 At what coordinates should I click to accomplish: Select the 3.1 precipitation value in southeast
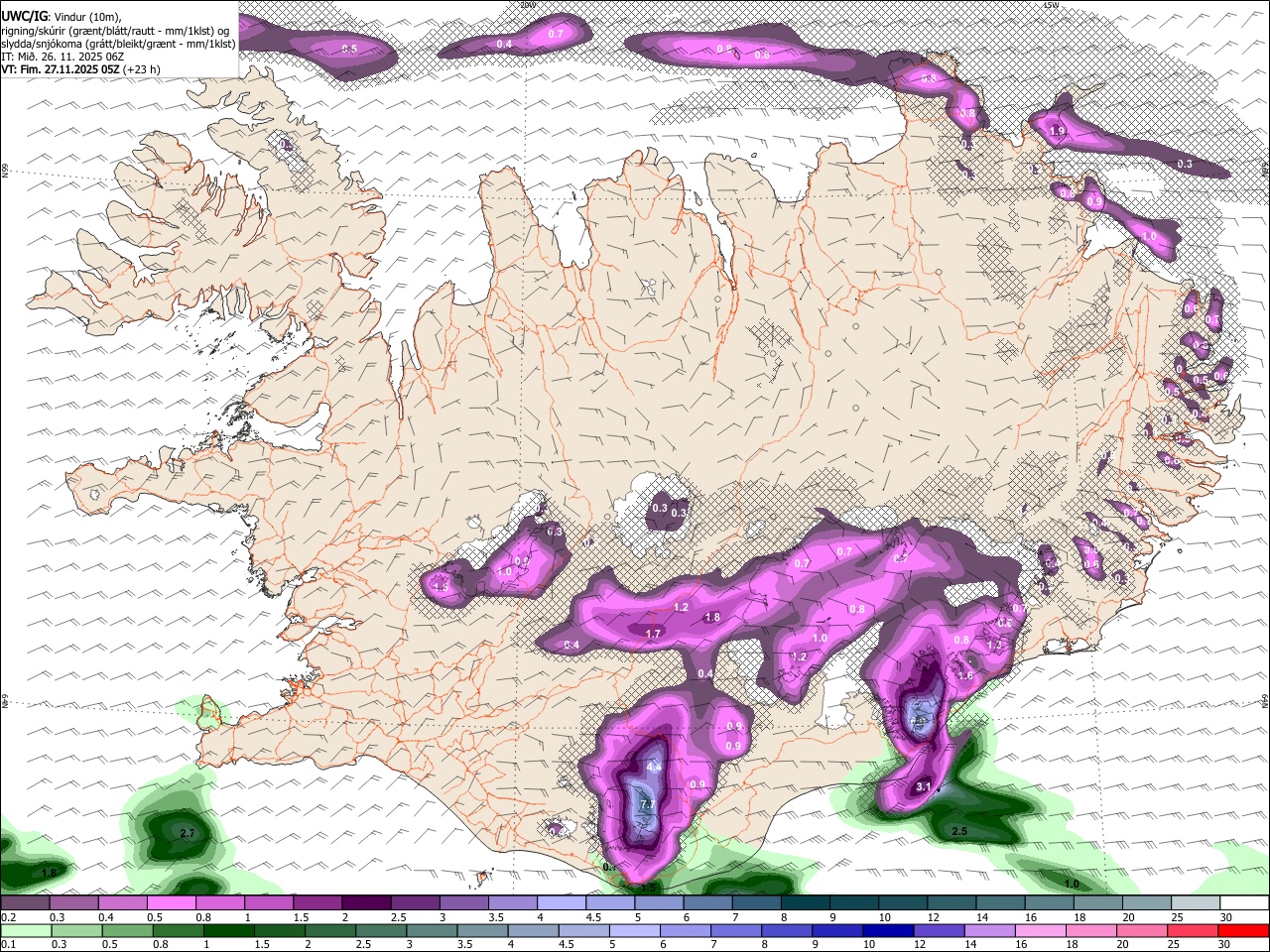(924, 786)
